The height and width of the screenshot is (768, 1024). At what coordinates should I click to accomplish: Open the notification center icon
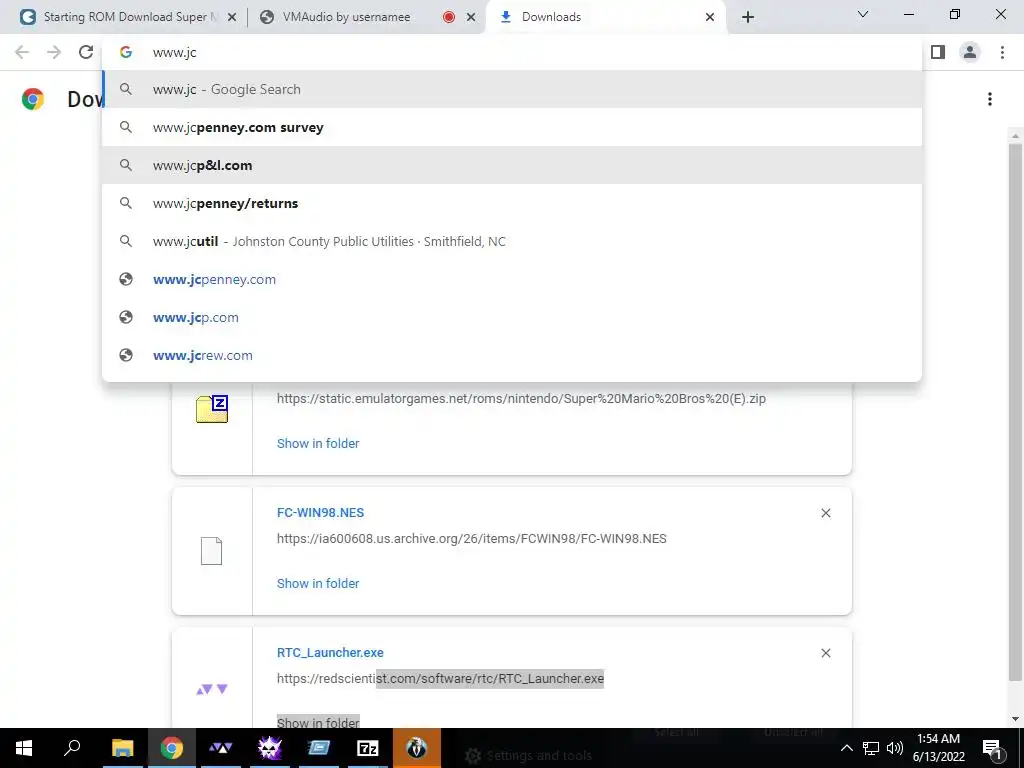(992, 748)
